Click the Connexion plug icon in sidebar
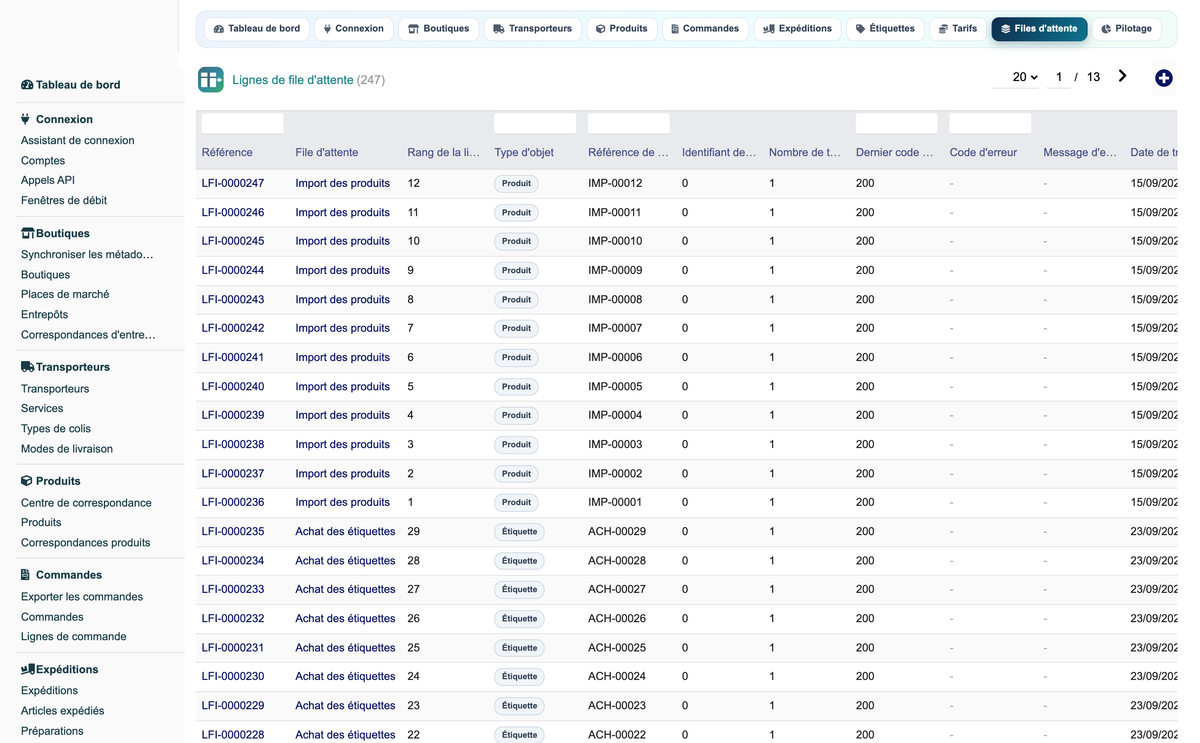The width and height of the screenshot is (1200, 743). [25, 119]
